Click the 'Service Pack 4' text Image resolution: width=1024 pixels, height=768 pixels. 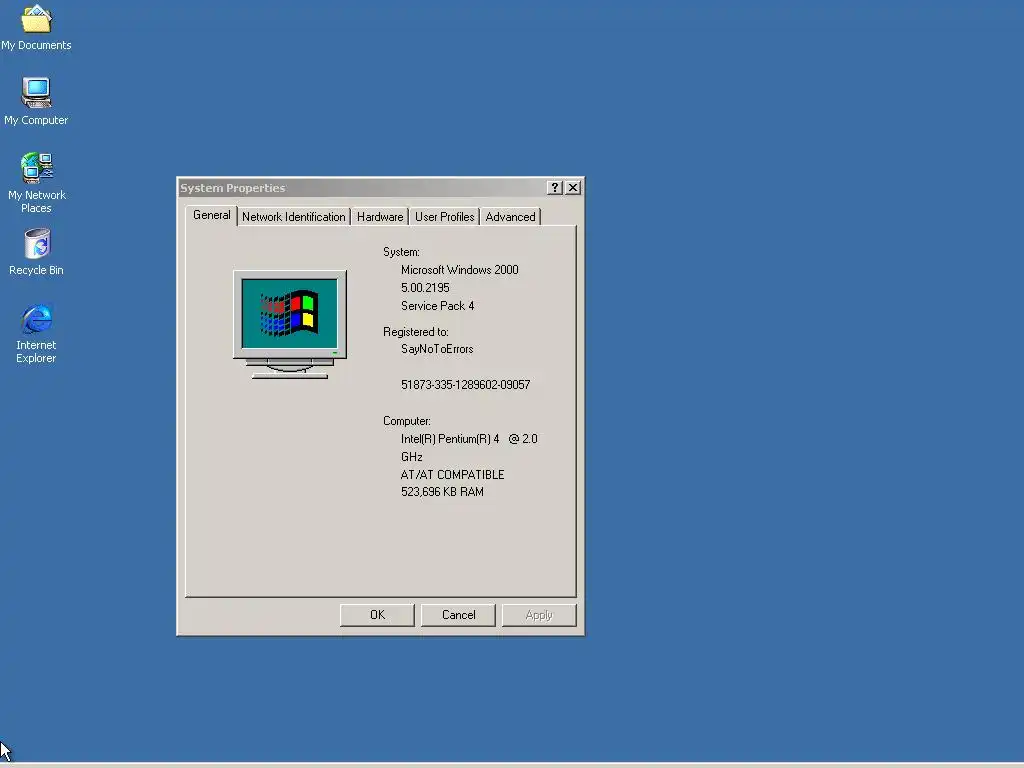438,306
